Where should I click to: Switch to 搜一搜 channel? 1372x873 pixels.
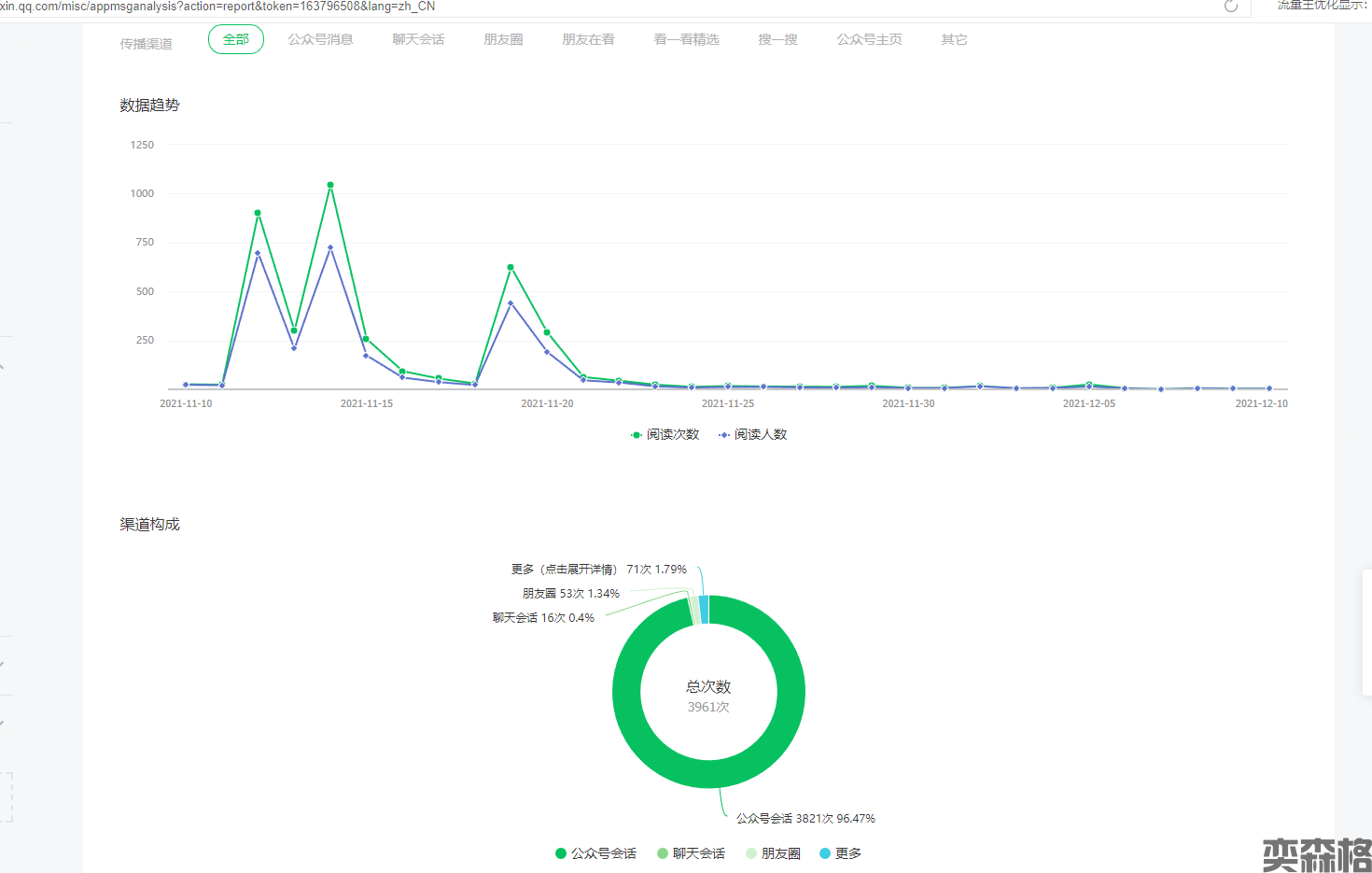tap(777, 39)
